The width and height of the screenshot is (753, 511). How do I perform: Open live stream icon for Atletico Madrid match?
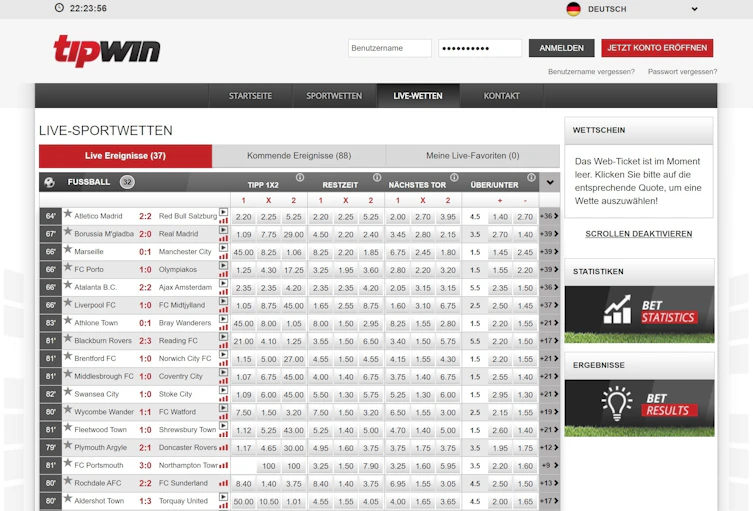tap(224, 211)
